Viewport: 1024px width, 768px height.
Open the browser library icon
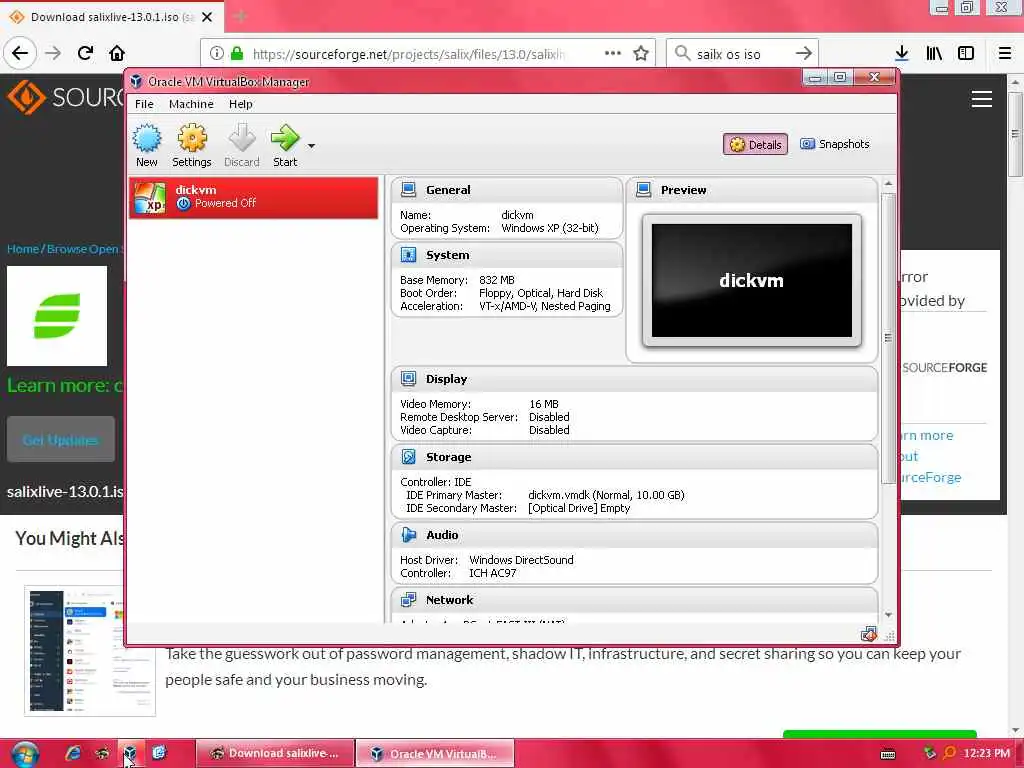pyautogui.click(x=934, y=53)
